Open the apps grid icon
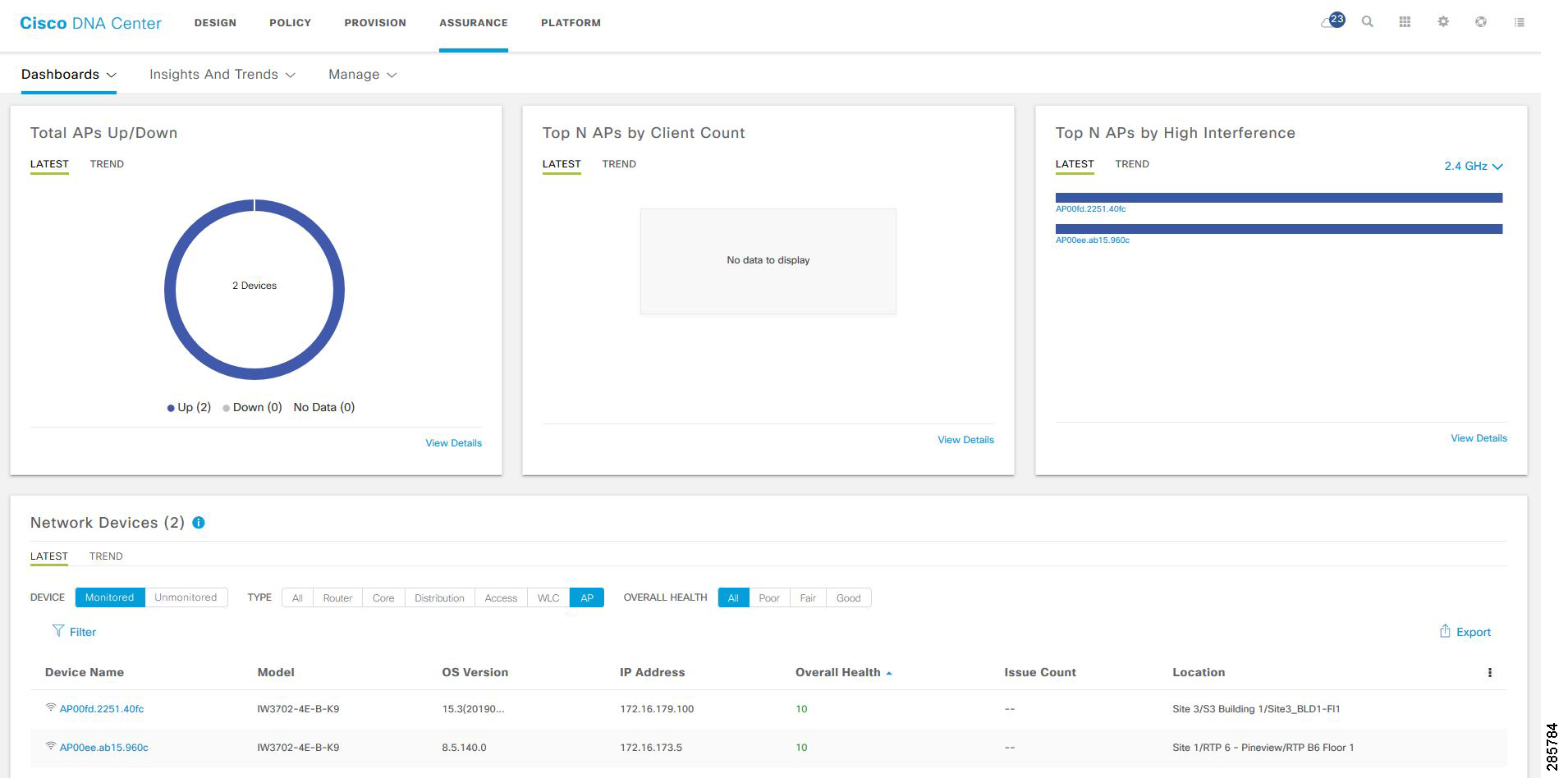Screen dimensions: 1568x778 tap(1405, 22)
